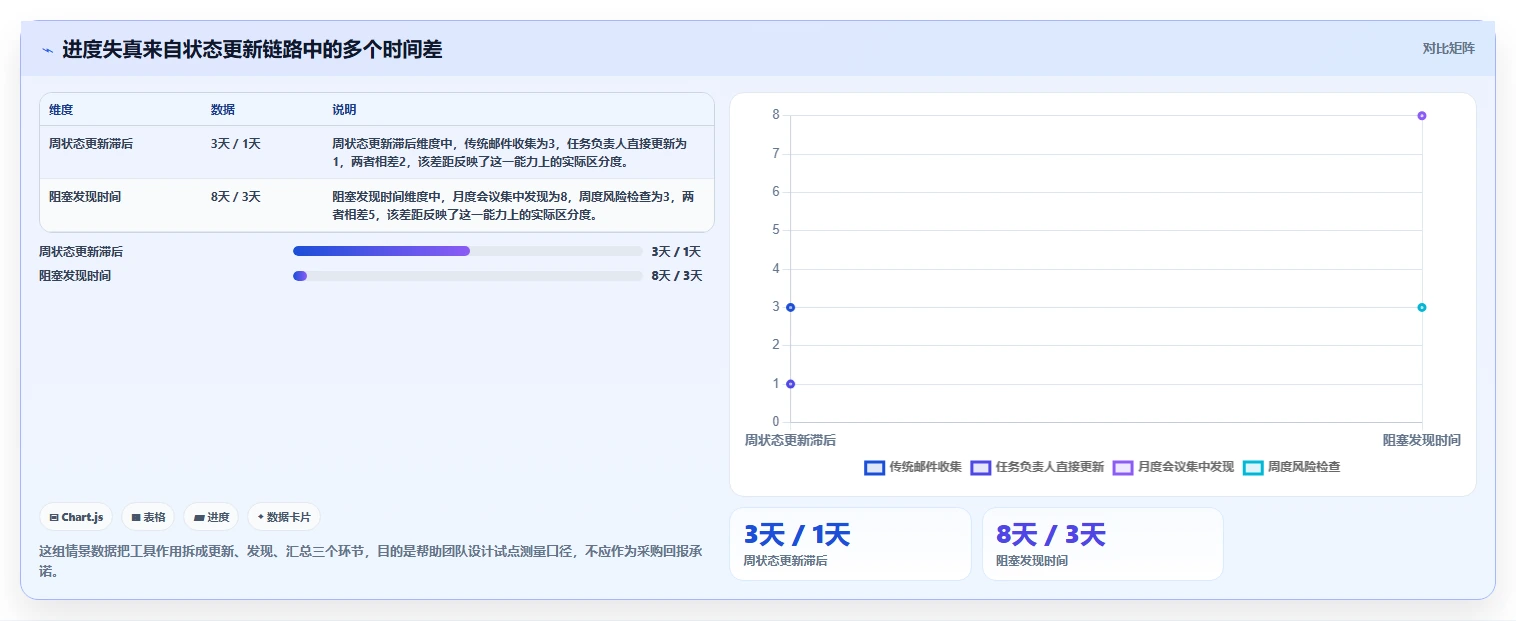Click the title 进度失真来自状态更新链路
1516x621 pixels.
252,49
